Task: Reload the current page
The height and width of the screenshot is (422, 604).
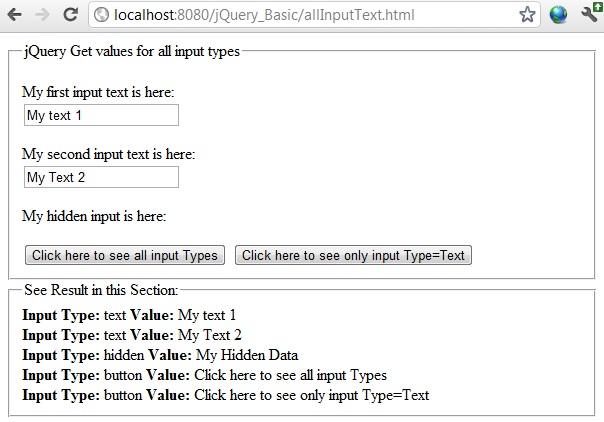Action: [x=70, y=16]
